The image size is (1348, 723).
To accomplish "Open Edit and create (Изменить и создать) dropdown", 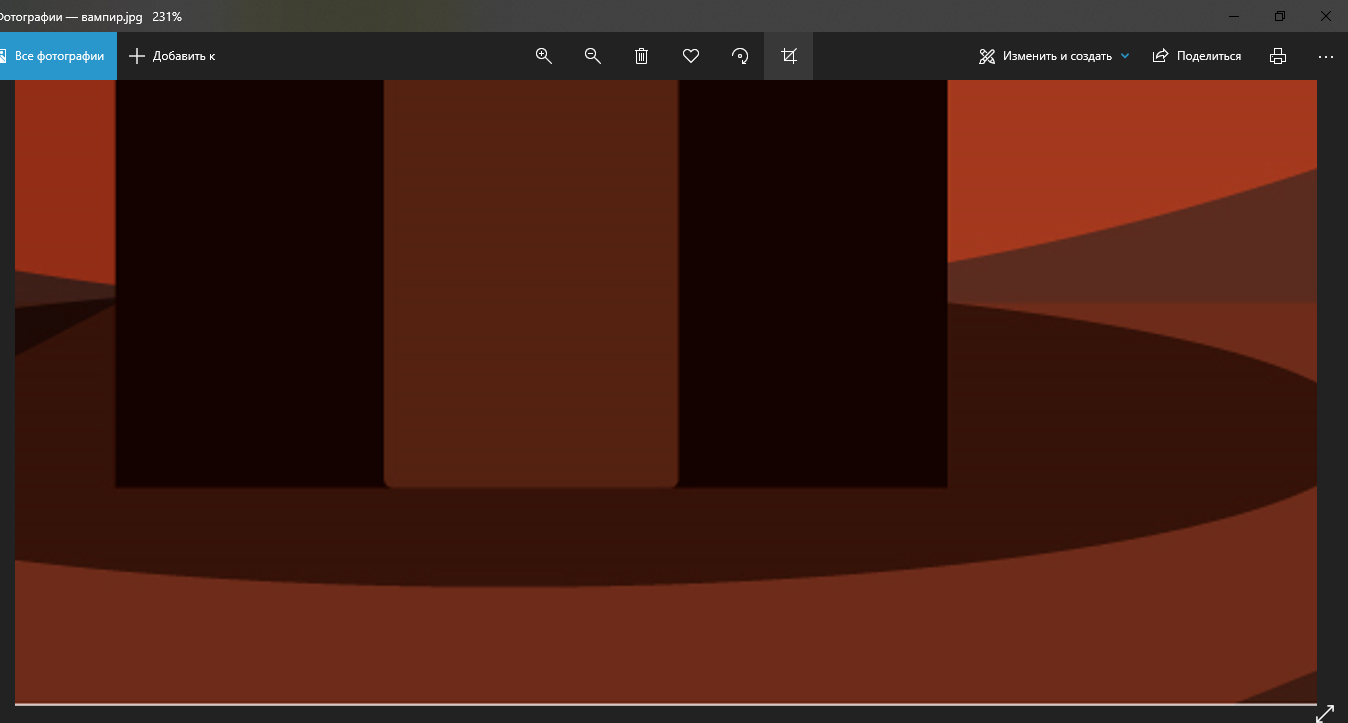I will coord(1054,56).
